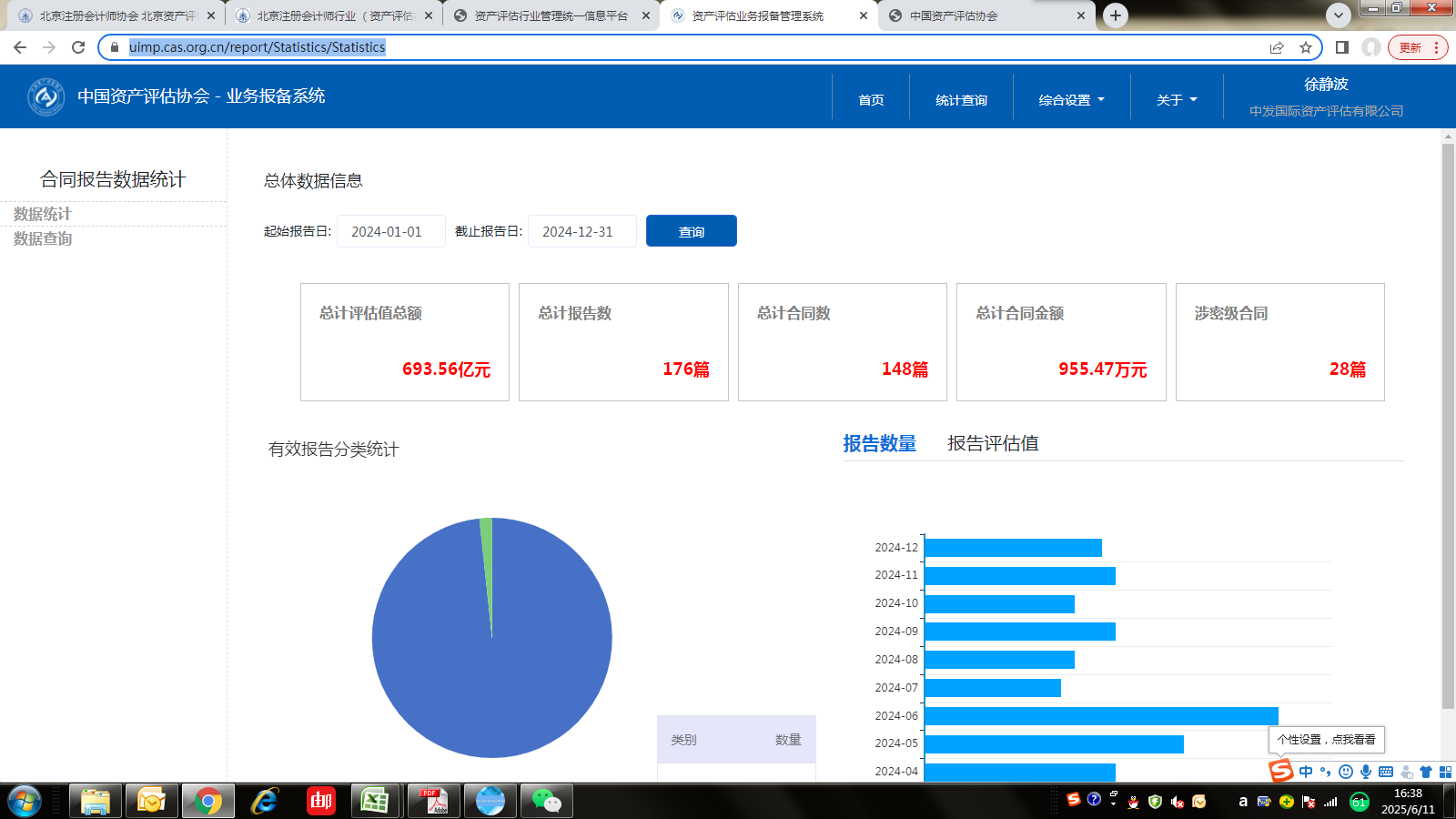
Task: Open the browser side panel icon
Action: click(1341, 47)
